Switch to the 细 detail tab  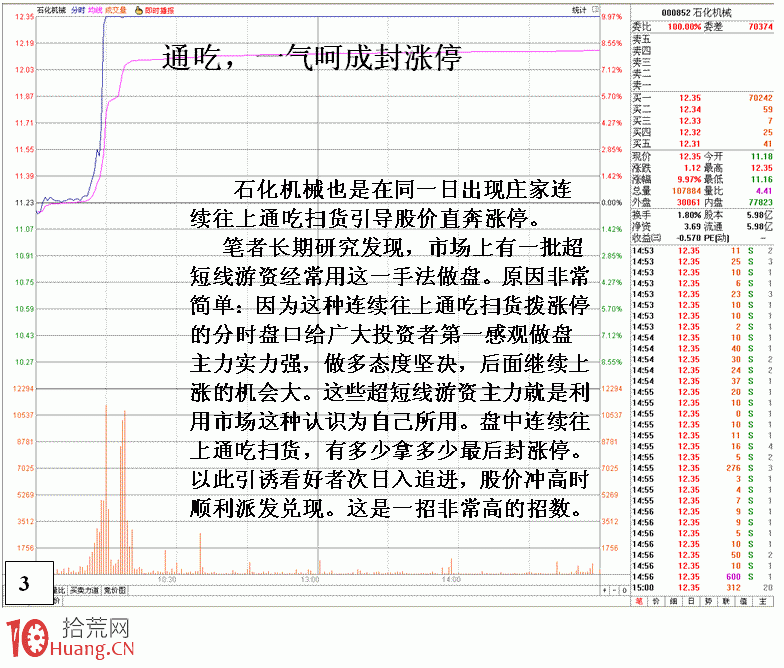[x=673, y=601]
